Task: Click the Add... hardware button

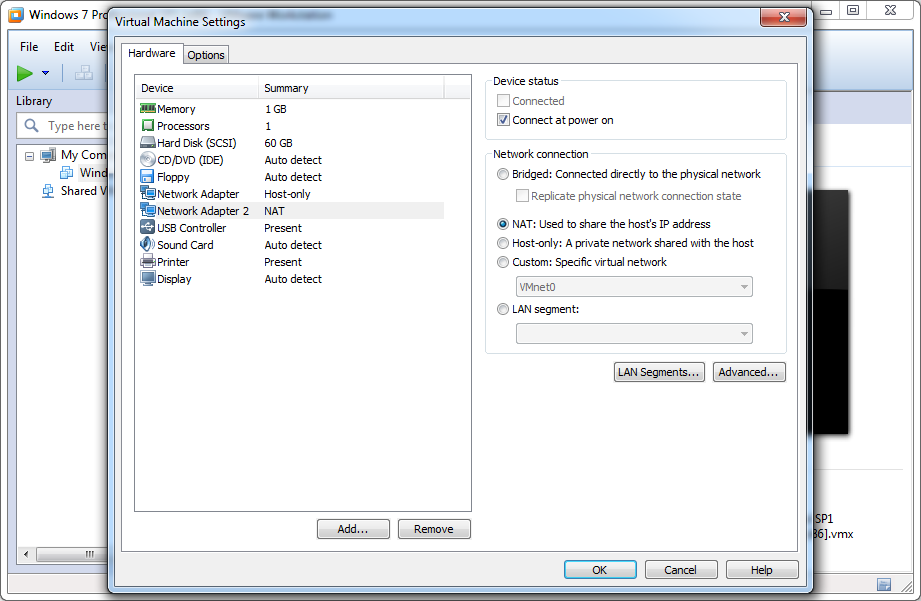Action: (353, 529)
